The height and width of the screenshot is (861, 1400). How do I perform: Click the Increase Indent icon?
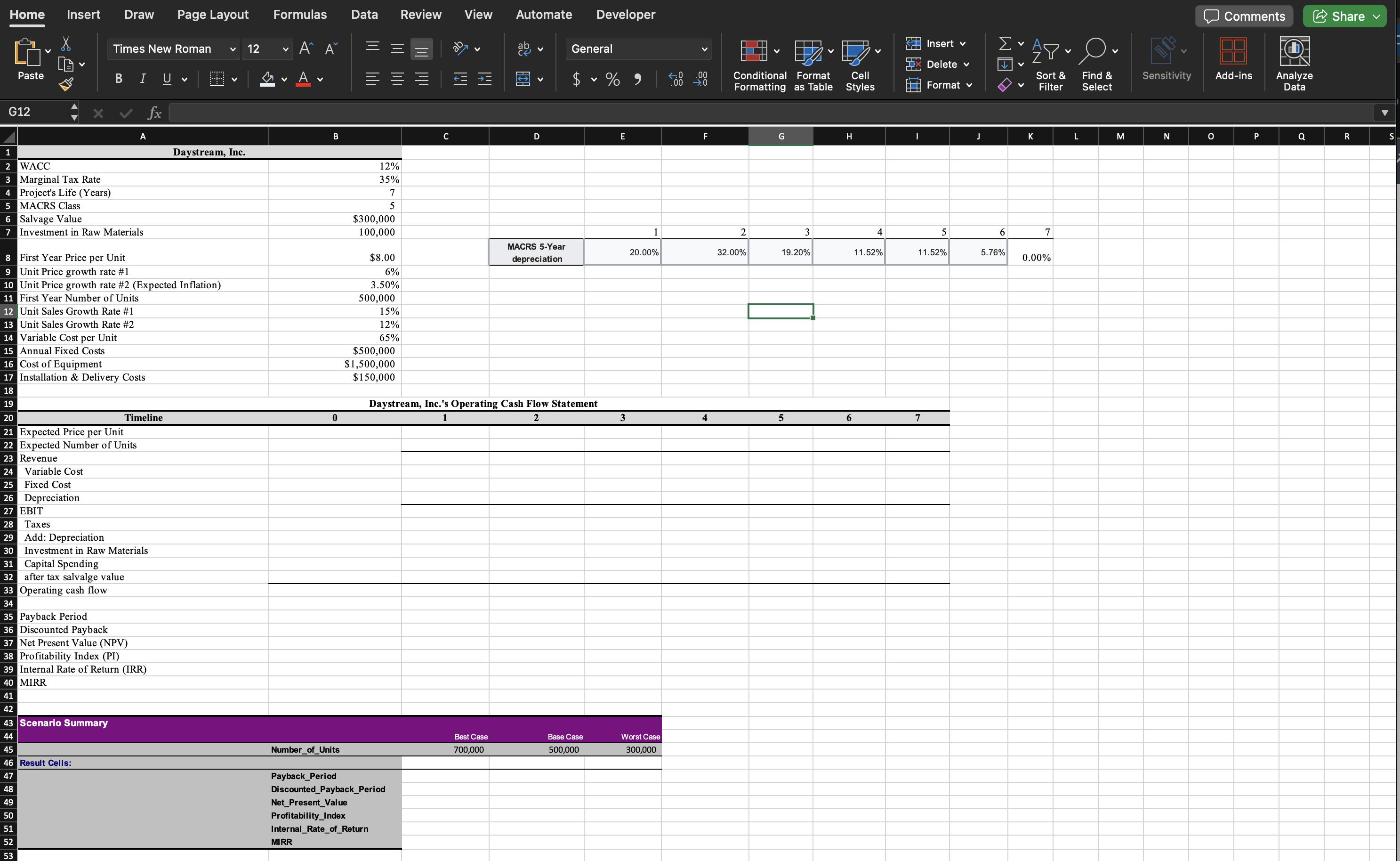point(485,79)
